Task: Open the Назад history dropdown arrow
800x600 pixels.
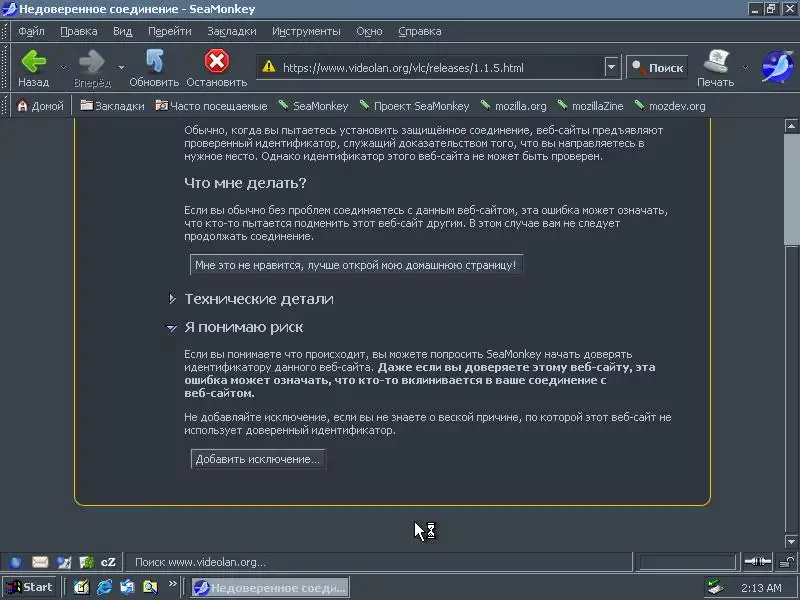Action: click(x=63, y=67)
